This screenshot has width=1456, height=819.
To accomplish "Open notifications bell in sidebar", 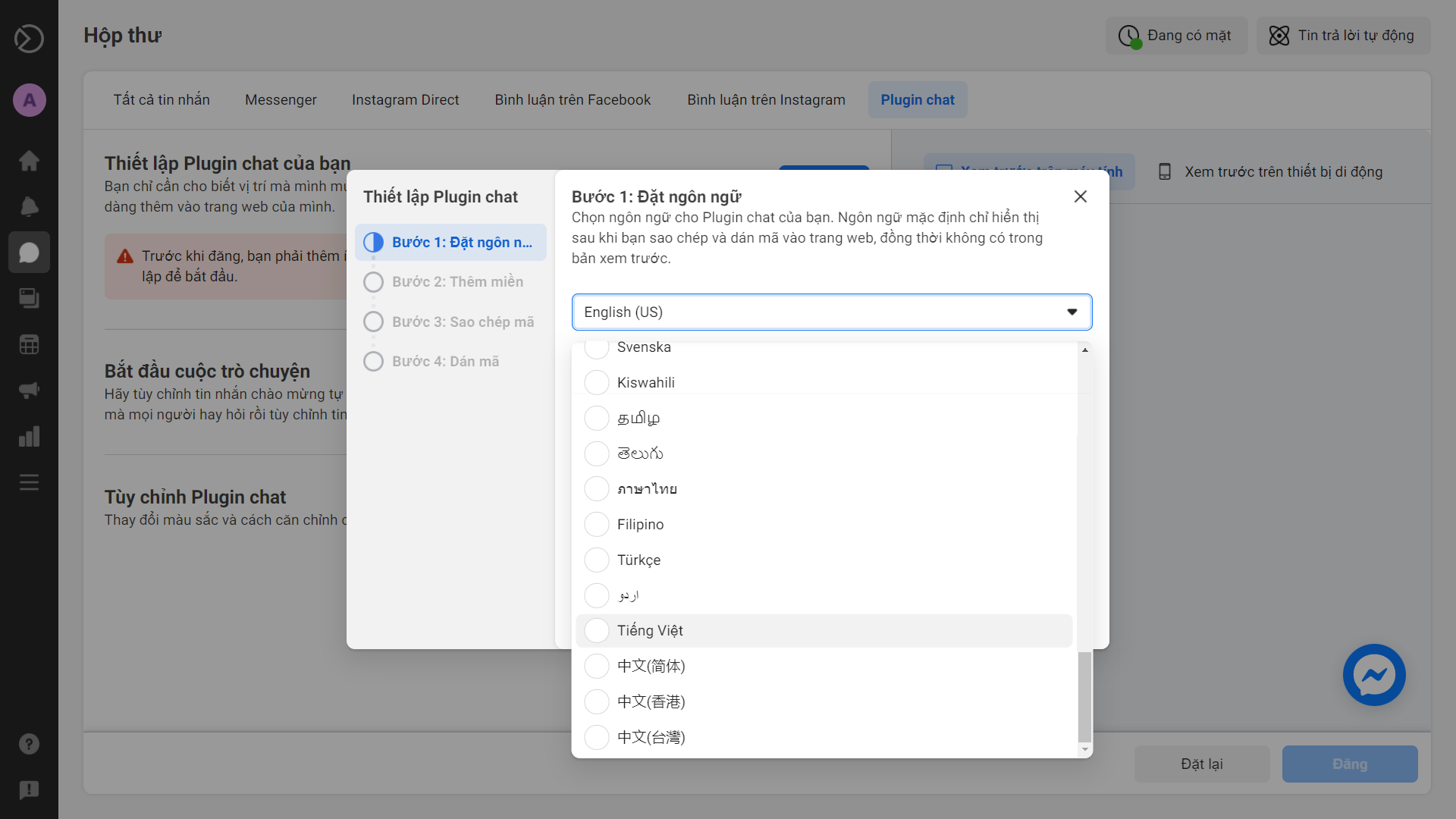I will coord(29,206).
